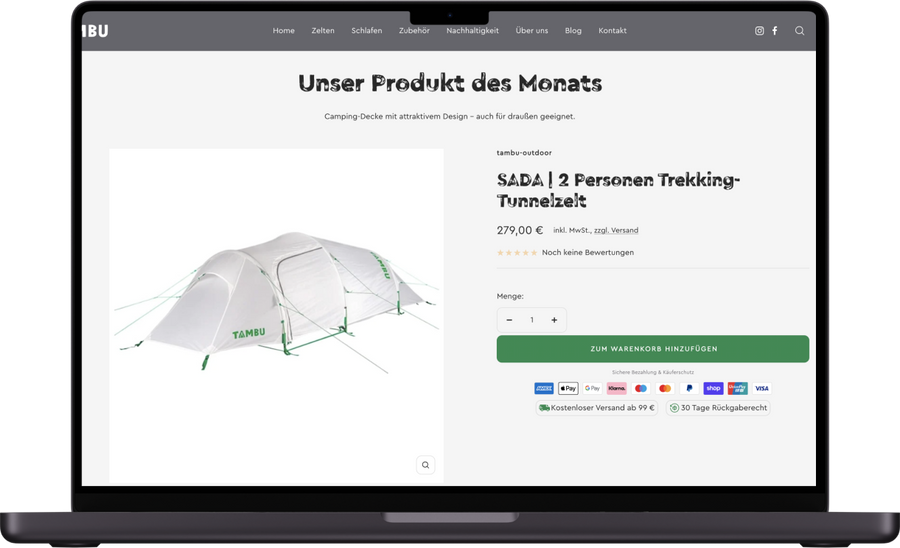Open site search with magnifier icon
Screen dimensions: 900x548
point(800,31)
